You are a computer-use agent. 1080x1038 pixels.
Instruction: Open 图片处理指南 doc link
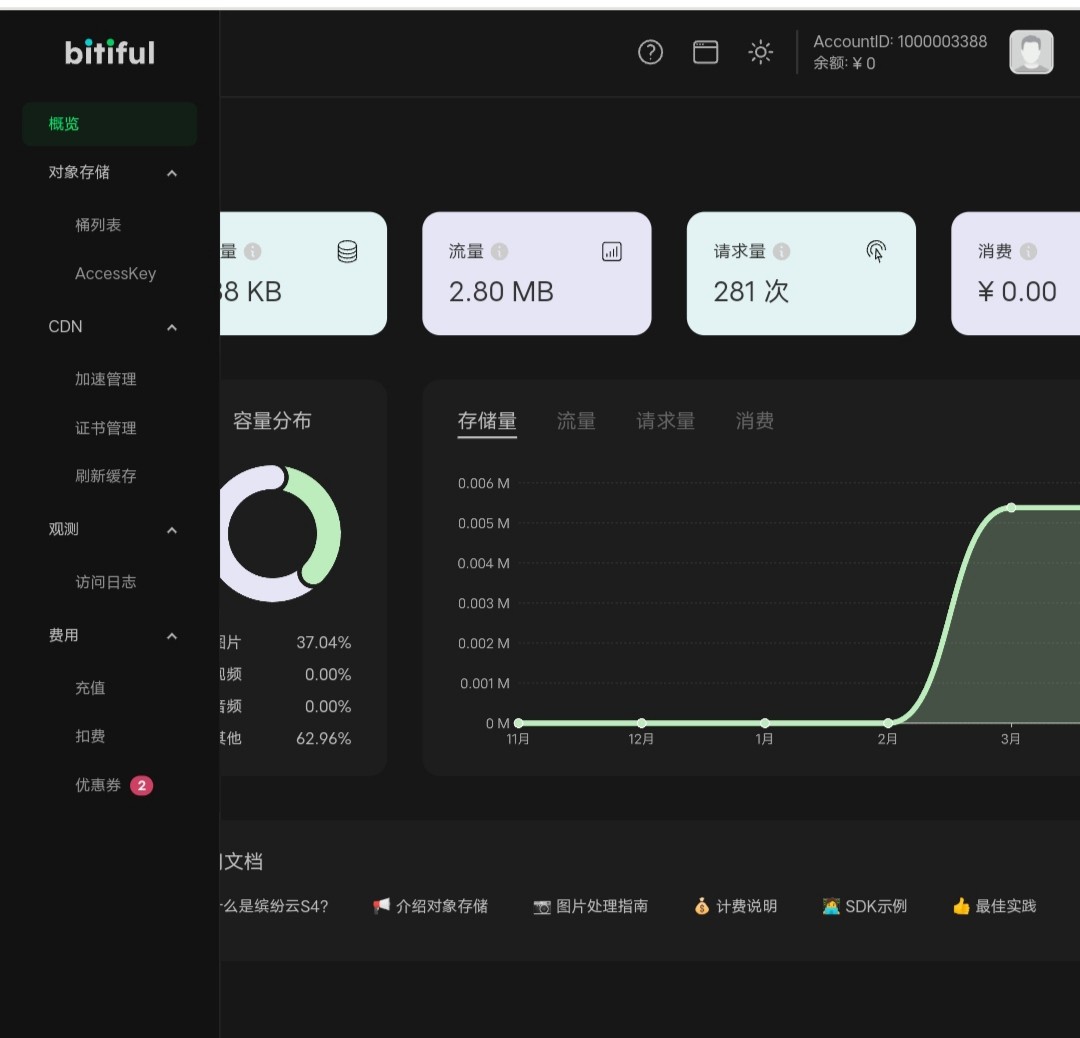[602, 906]
